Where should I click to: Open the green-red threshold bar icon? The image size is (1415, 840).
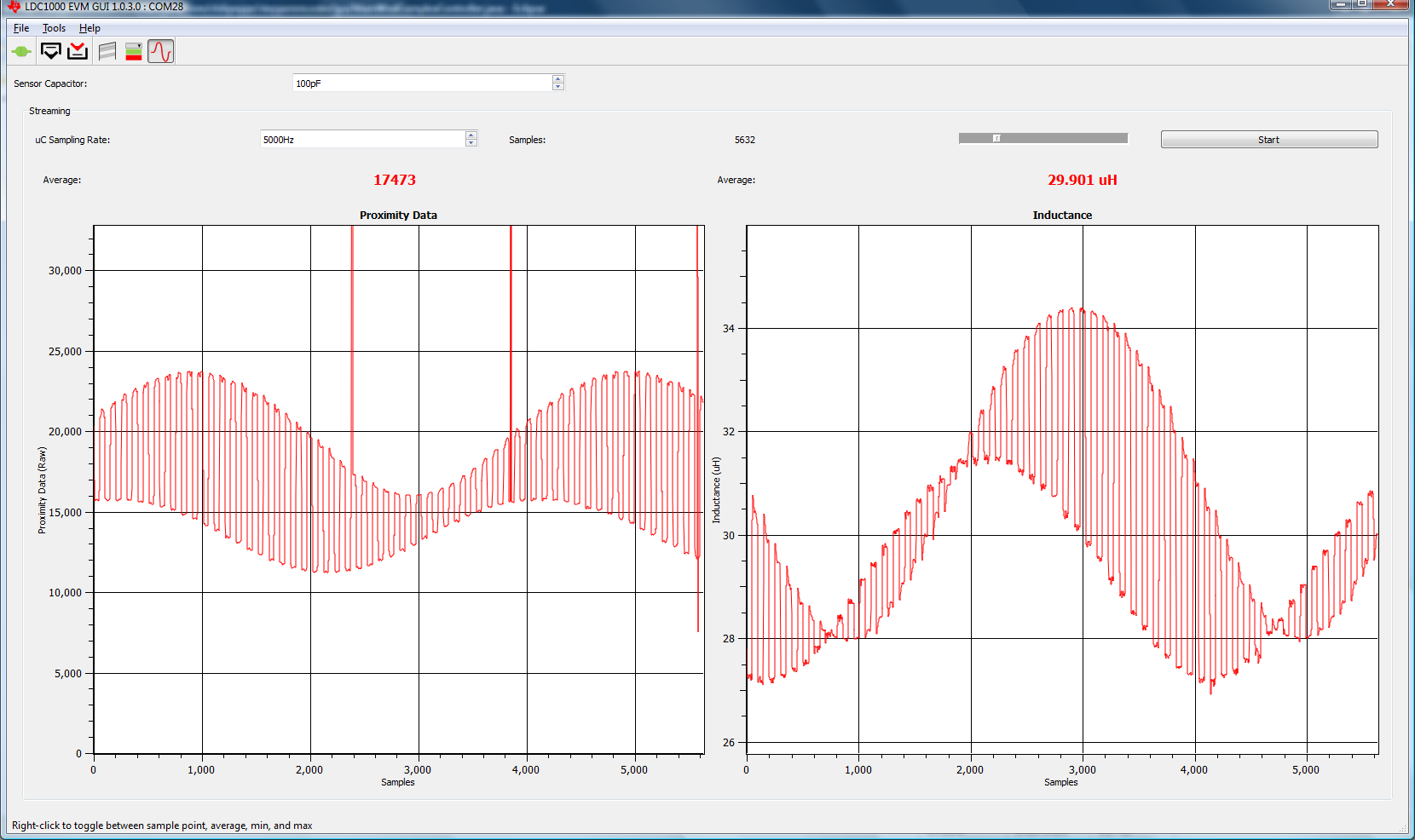pyautogui.click(x=134, y=52)
